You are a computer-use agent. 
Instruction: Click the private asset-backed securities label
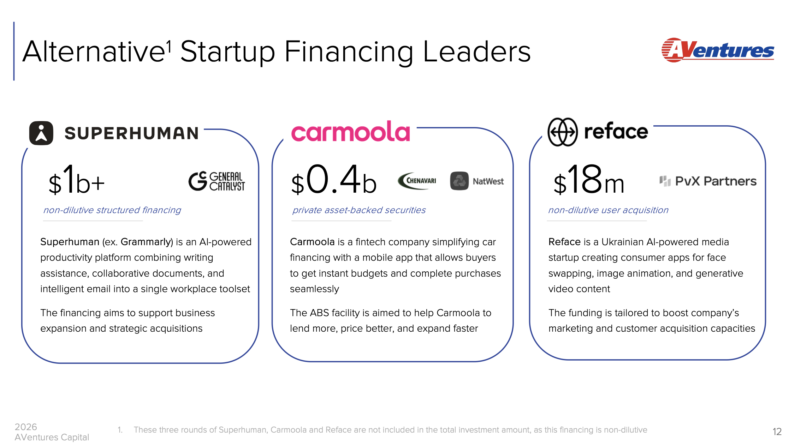359,210
